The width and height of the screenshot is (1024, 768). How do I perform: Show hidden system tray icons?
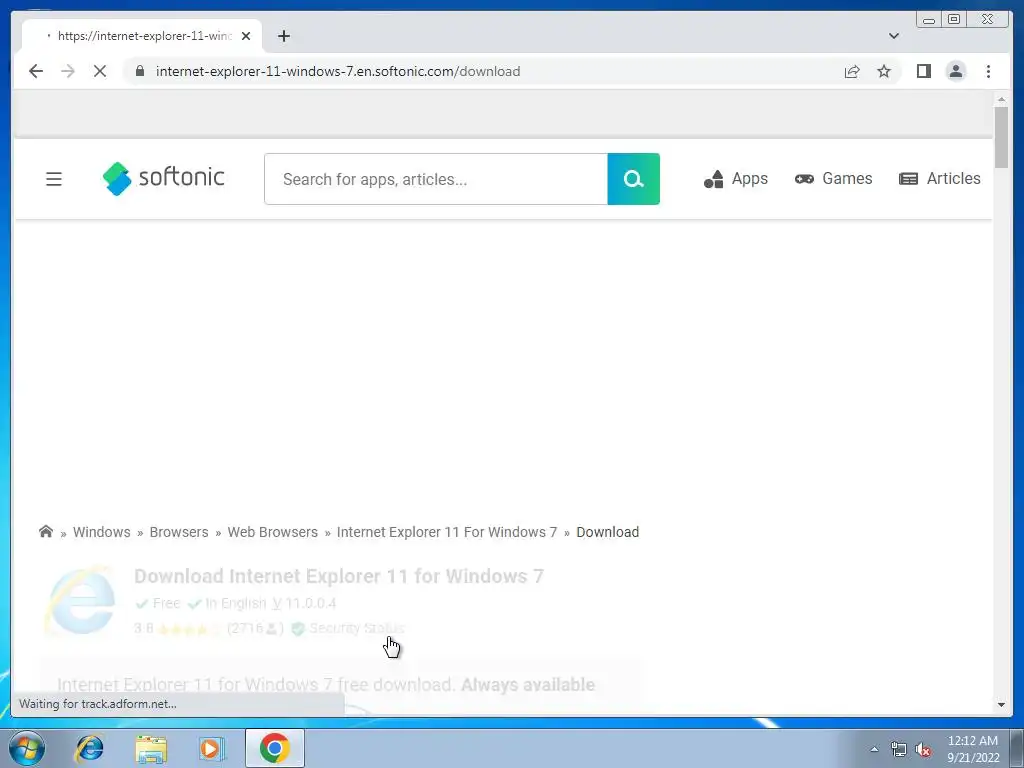click(x=874, y=749)
